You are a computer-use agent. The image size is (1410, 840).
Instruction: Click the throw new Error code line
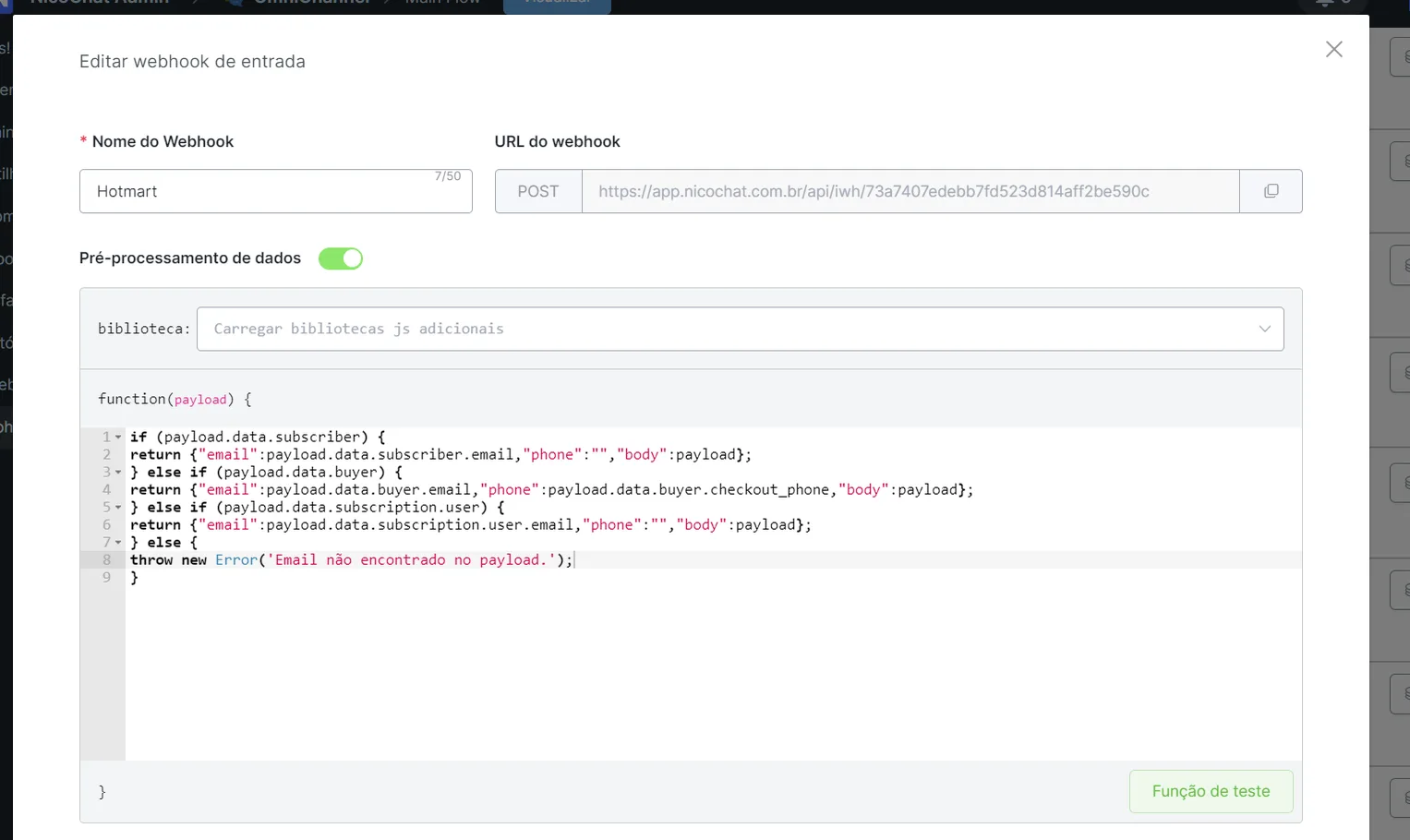pos(351,559)
